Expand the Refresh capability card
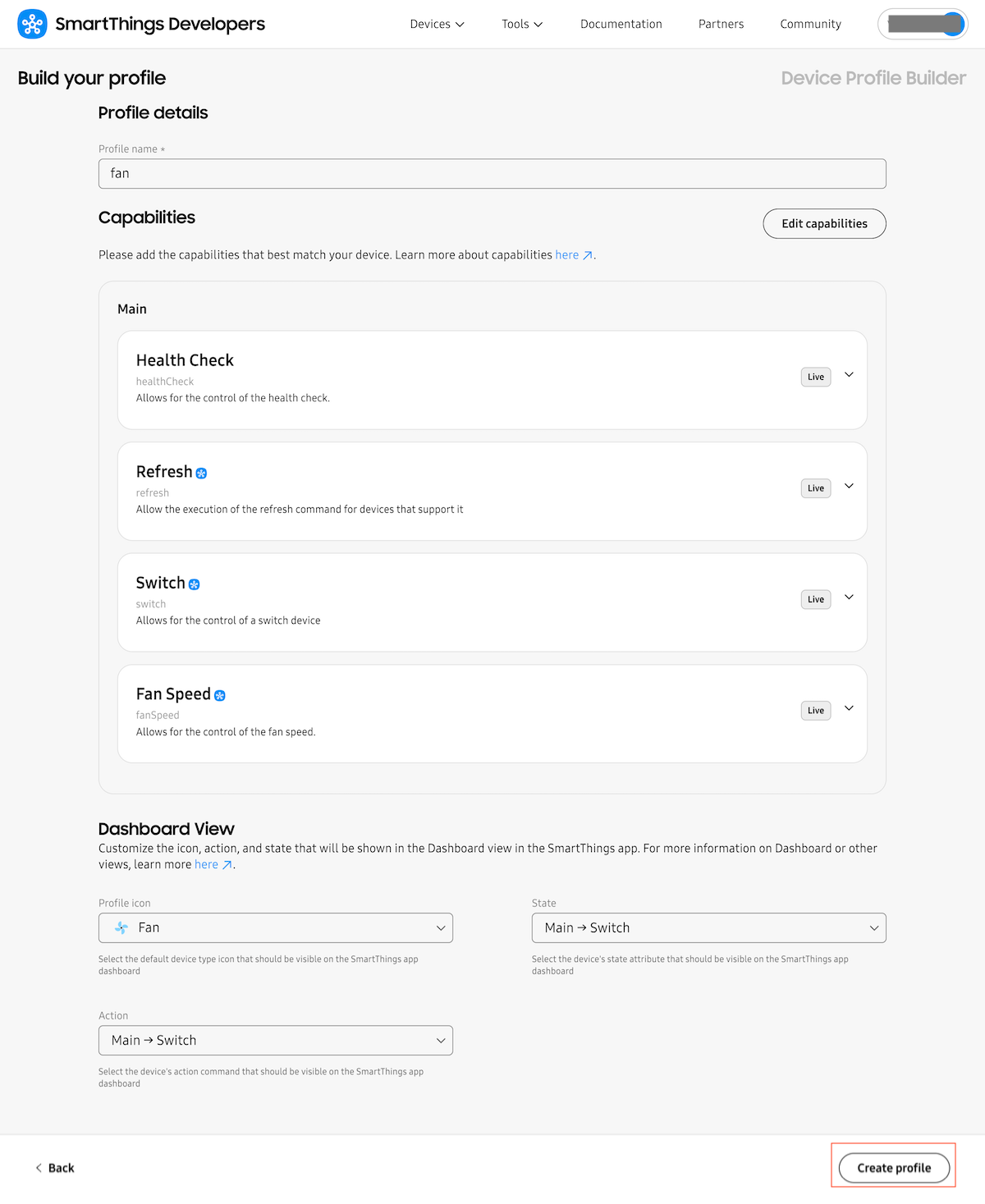Viewport: 985px width, 1204px height. coord(850,486)
